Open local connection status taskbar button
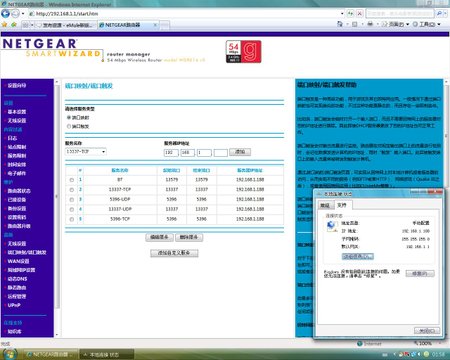 pyautogui.click(x=107, y=354)
